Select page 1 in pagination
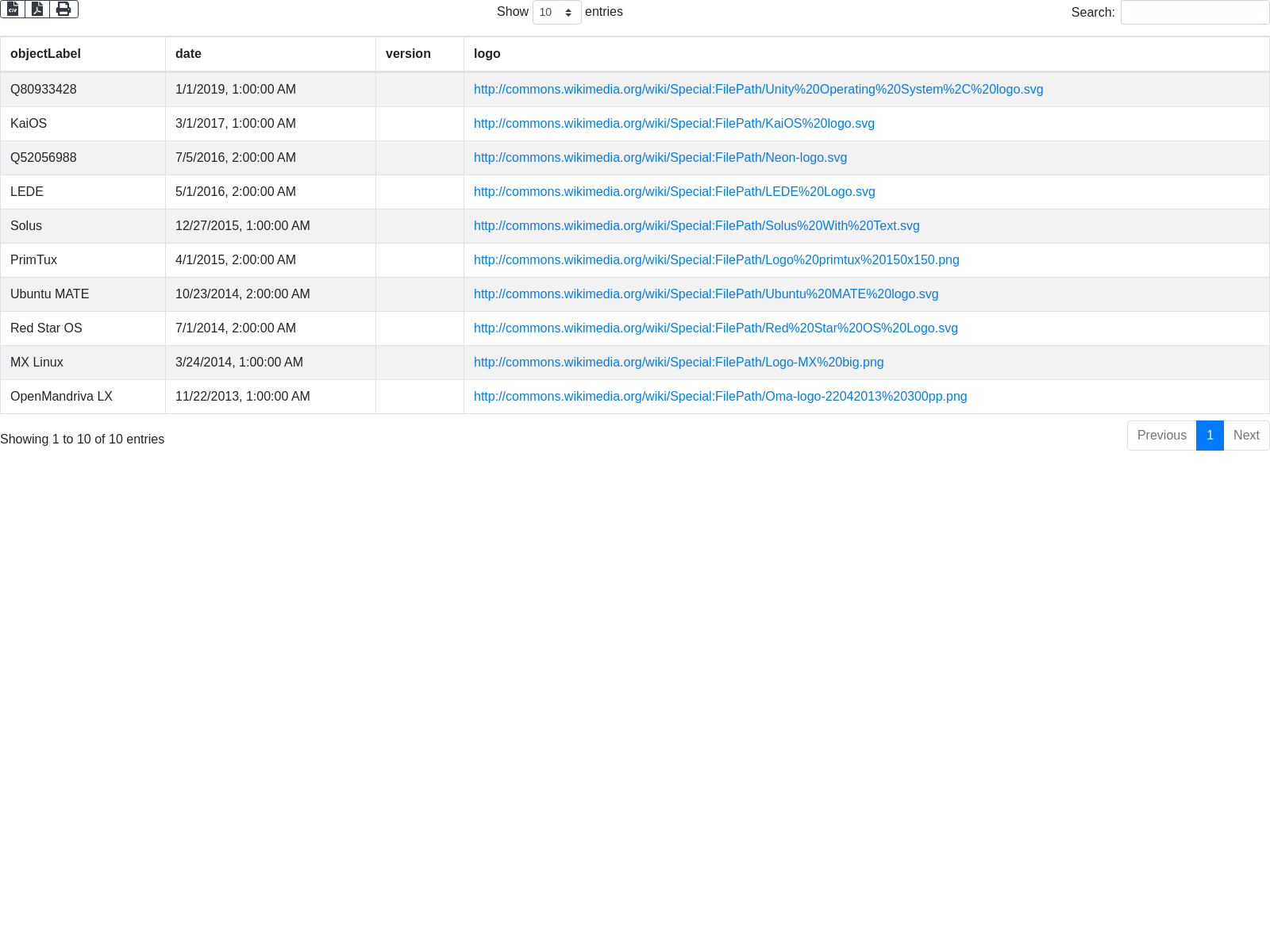The image size is (1270, 952). [1210, 436]
